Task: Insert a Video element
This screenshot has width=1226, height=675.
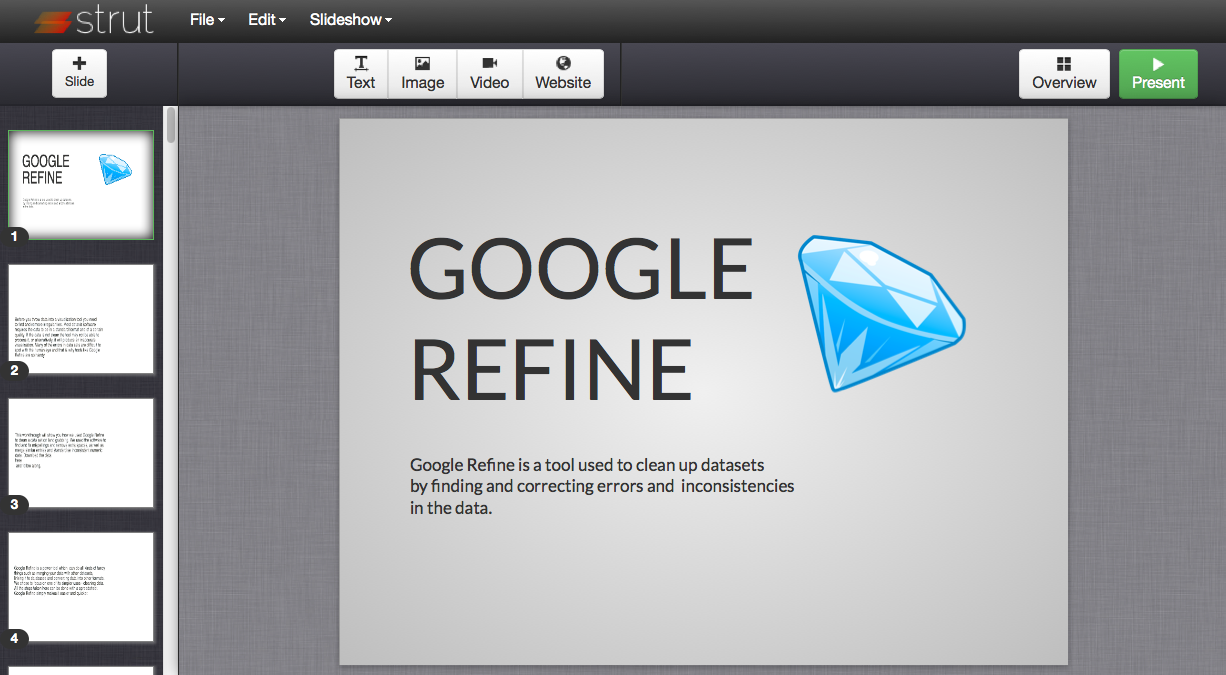Action: click(489, 73)
